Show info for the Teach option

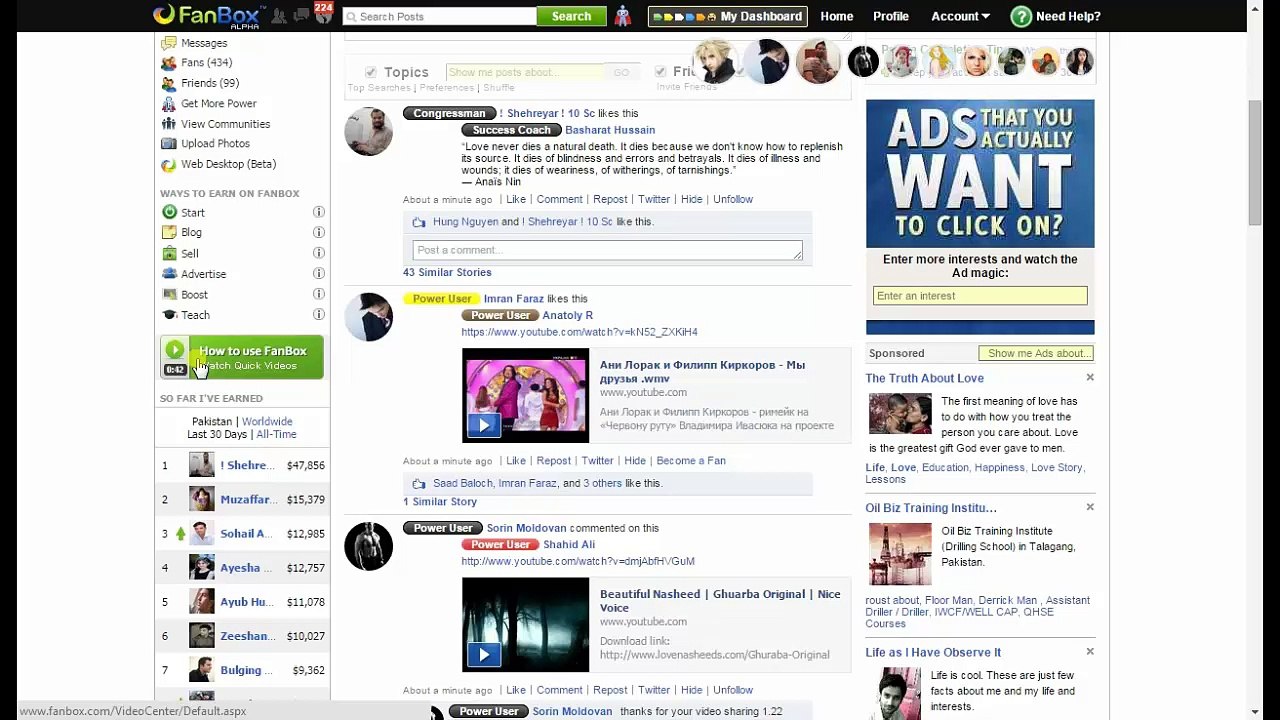coord(319,314)
